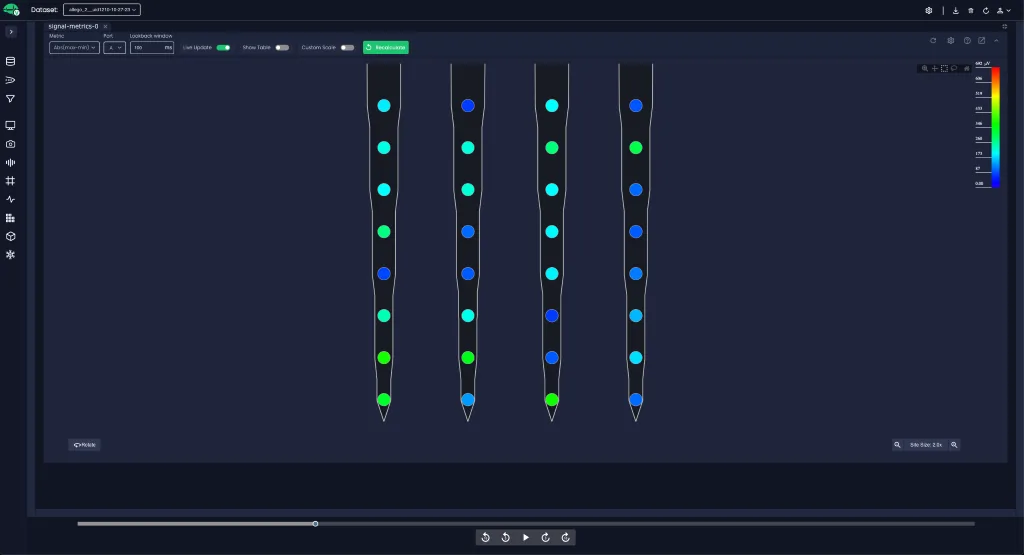
Task: Open the waveform icon in left sidebar
Action: click(10, 163)
